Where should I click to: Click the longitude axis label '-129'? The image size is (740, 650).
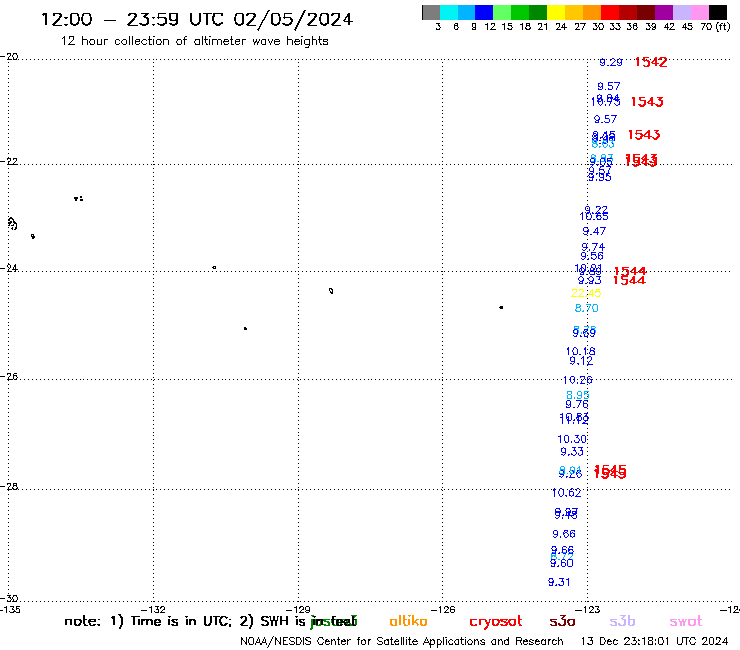tap(298, 609)
